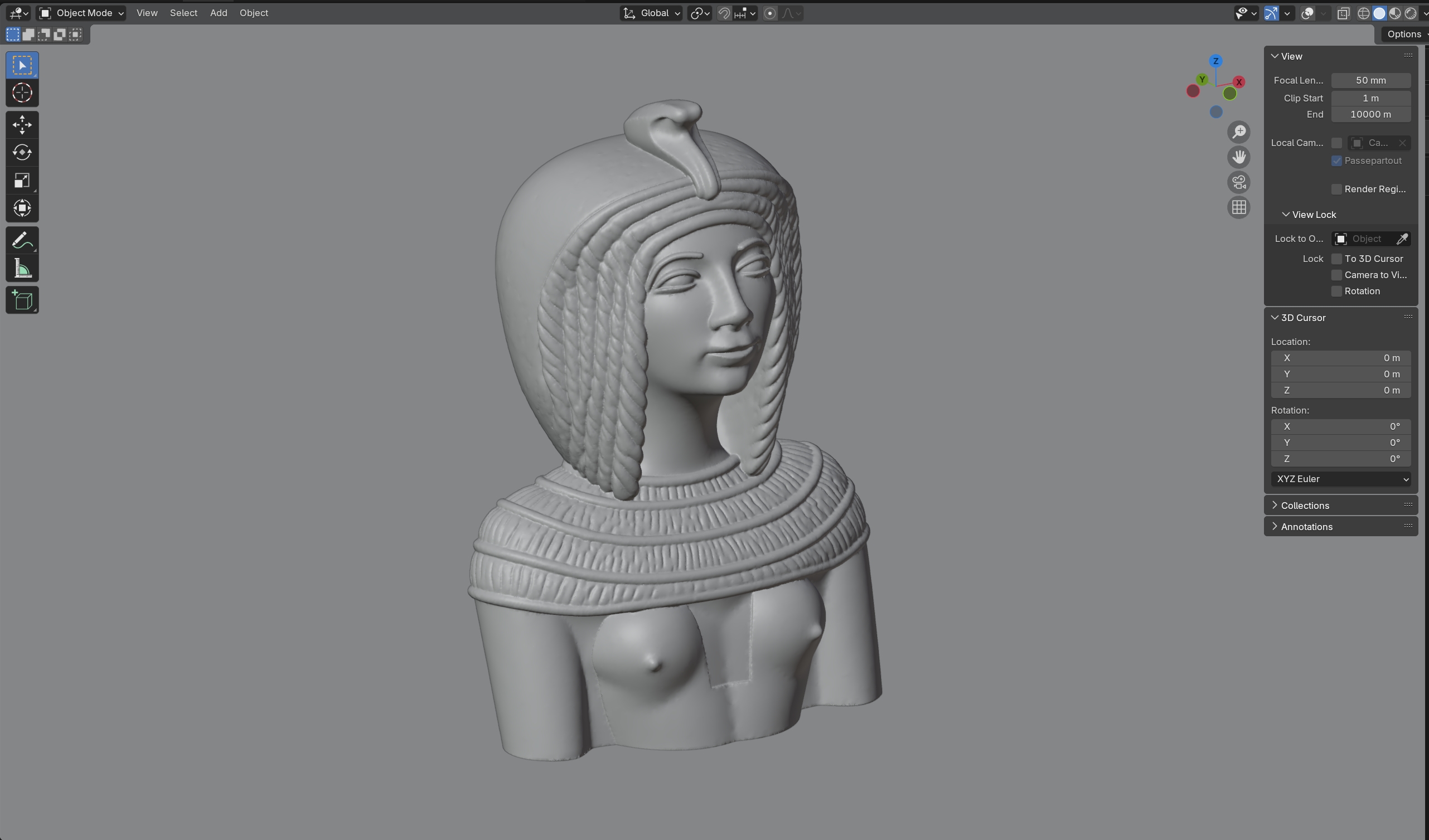Click the Options button
The height and width of the screenshot is (840, 1429).
1404,34
